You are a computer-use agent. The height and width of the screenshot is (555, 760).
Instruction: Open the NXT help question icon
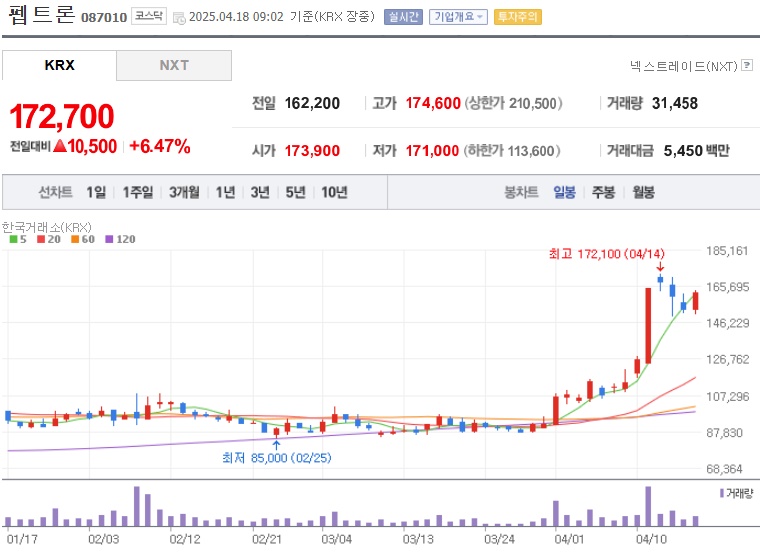747,65
